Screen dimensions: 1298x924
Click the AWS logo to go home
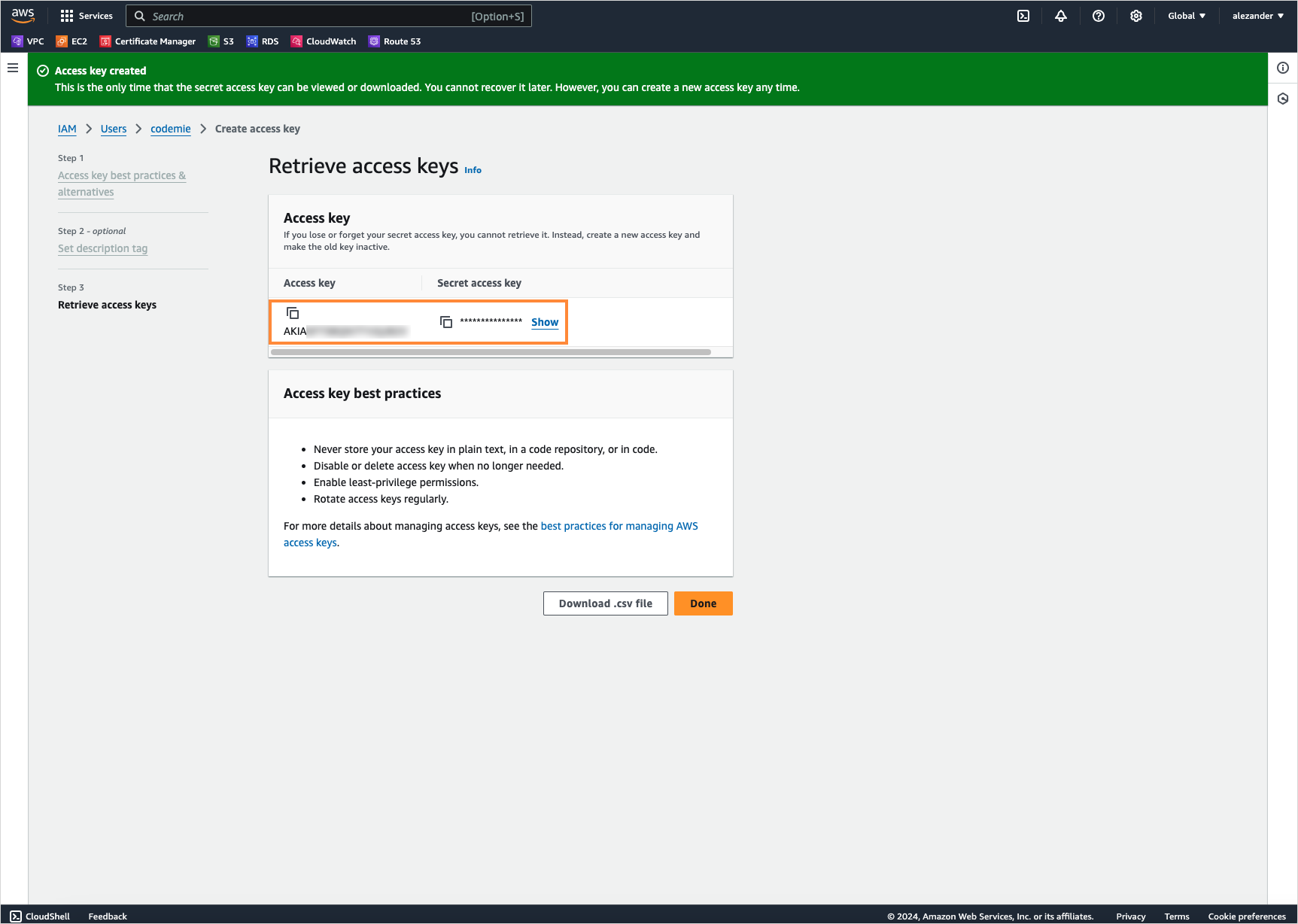[x=23, y=15]
